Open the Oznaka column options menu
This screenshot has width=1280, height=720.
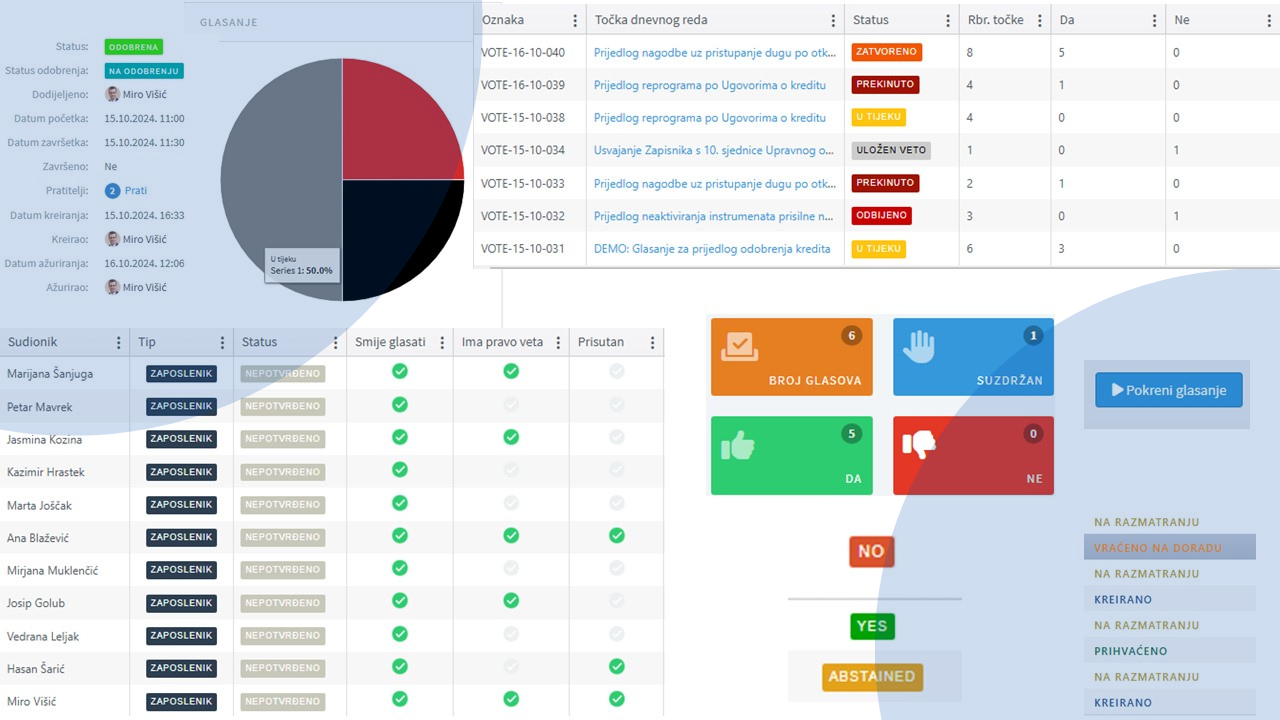574,20
